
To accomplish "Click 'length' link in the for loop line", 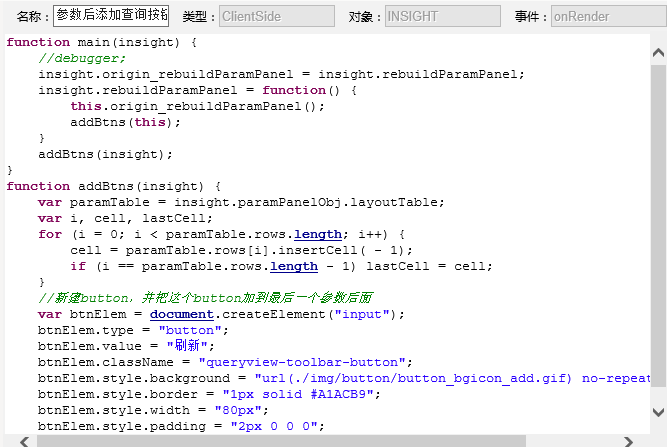I will (x=318, y=234).
